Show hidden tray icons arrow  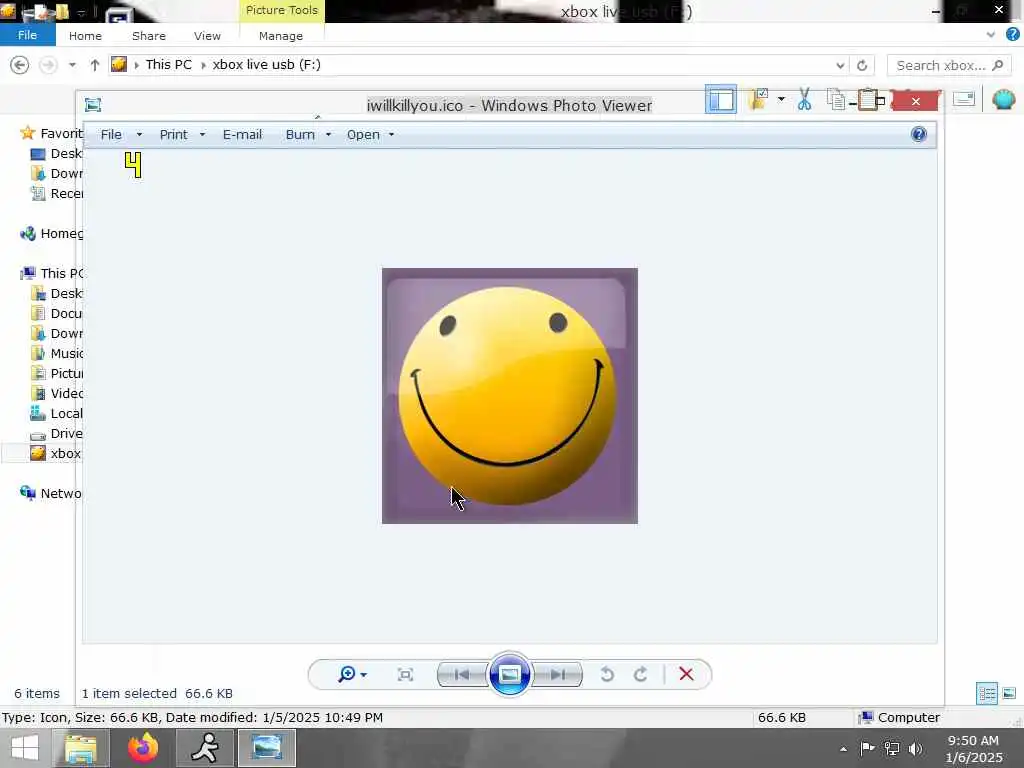tap(844, 749)
